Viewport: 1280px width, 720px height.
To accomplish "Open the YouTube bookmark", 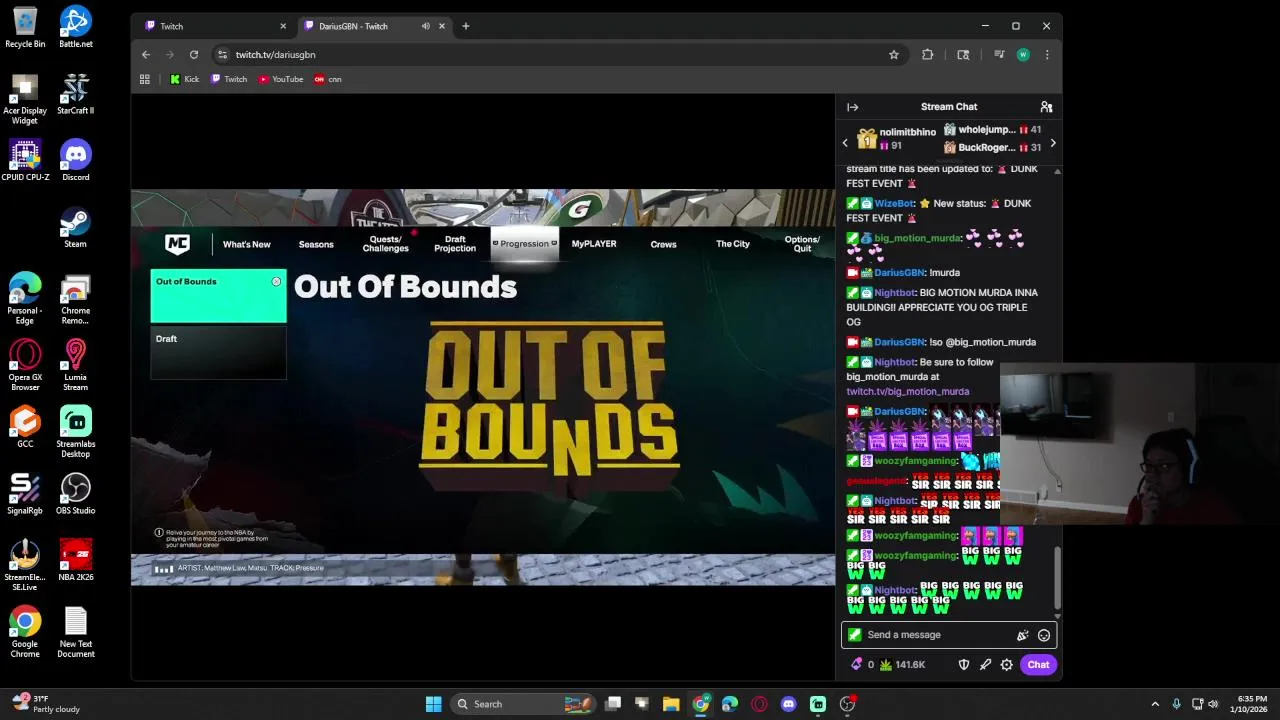I will (x=281, y=79).
